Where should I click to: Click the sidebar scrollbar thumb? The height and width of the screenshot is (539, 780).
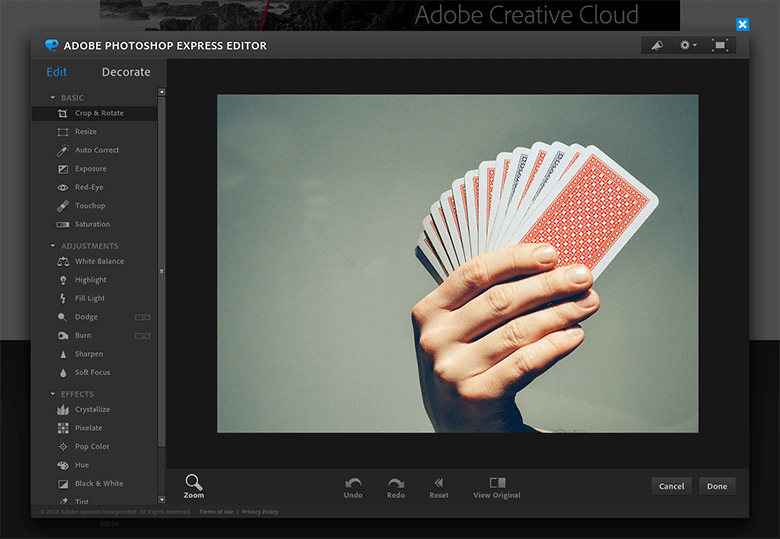(162, 271)
